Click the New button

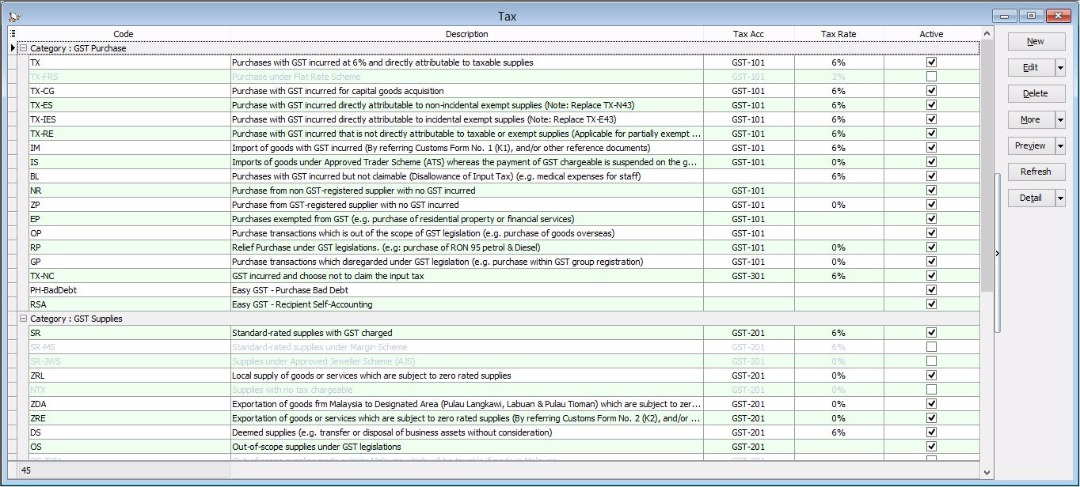[1036, 41]
